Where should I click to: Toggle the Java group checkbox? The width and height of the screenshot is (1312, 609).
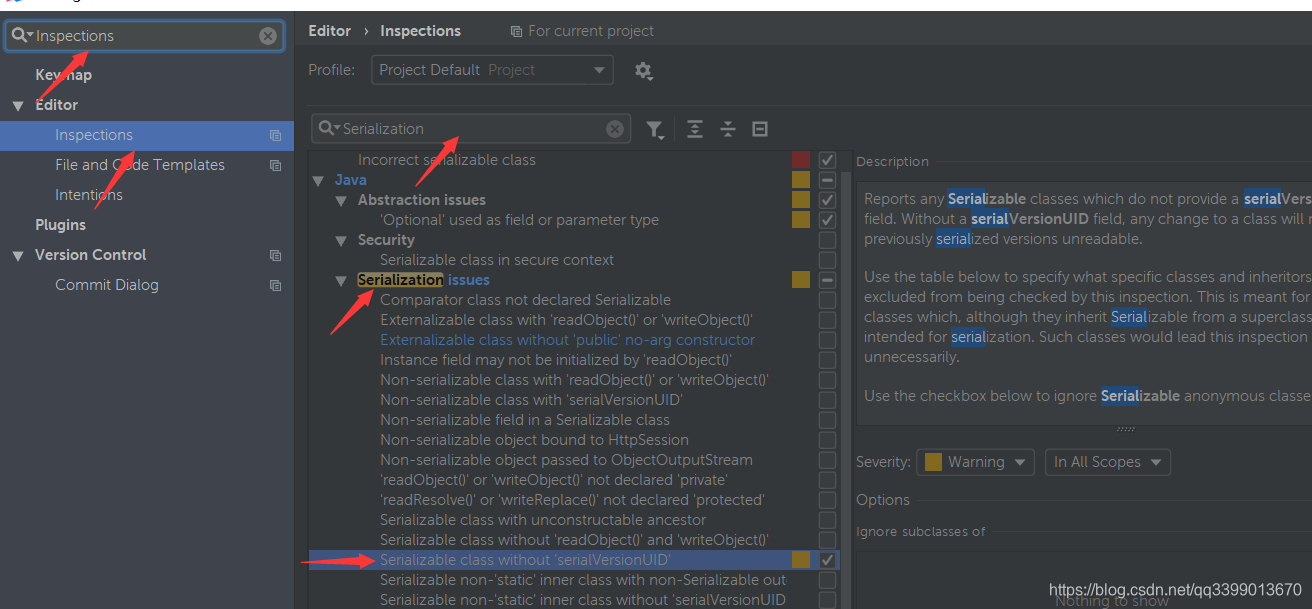pyautogui.click(x=827, y=180)
